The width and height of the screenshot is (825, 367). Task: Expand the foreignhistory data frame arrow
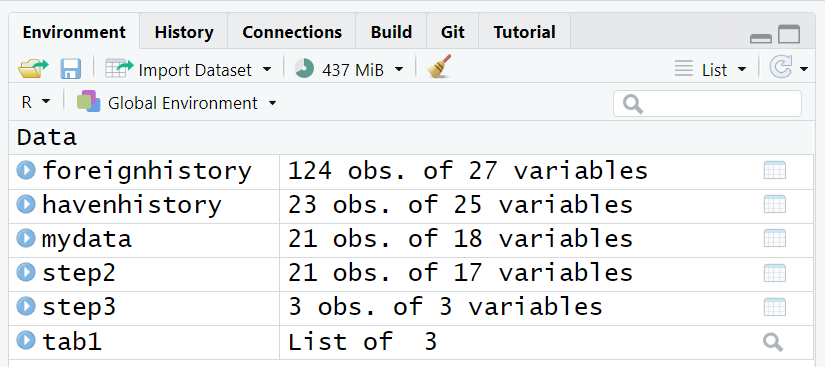pyautogui.click(x=26, y=170)
